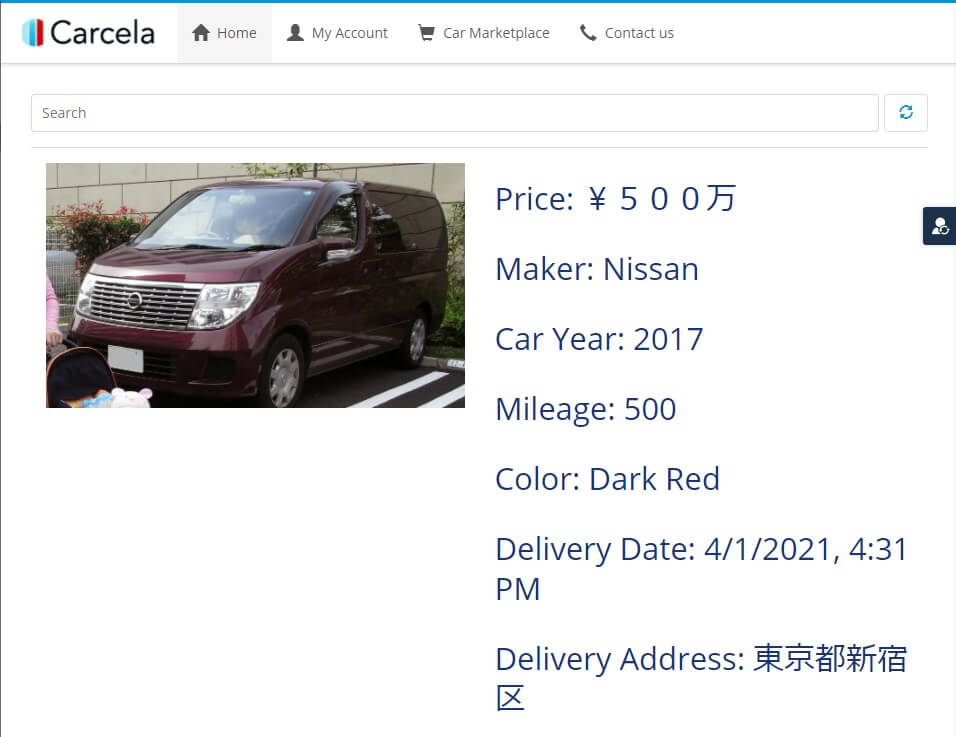
Task: Click the Price ¥500万 text
Action: (x=616, y=199)
